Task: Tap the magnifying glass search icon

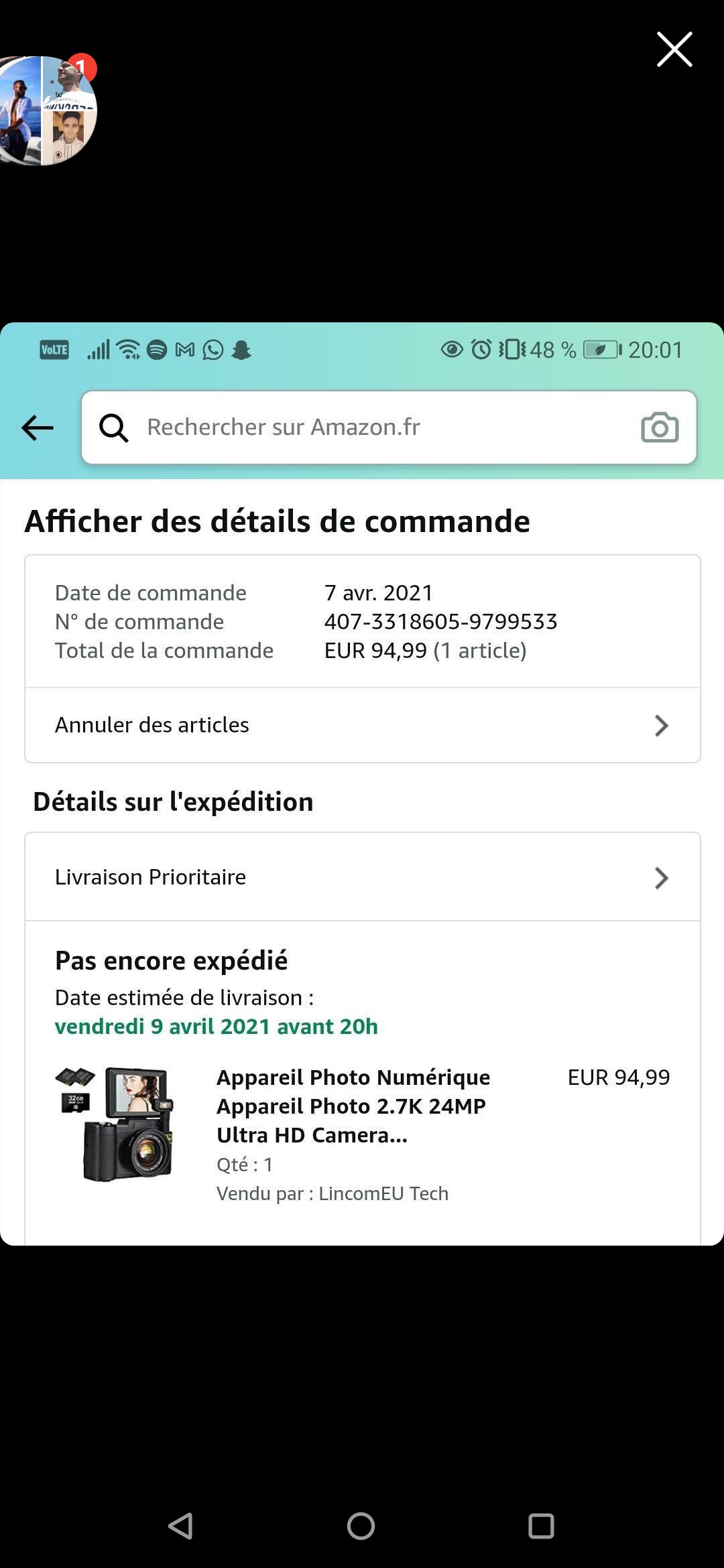Action: coord(114,428)
